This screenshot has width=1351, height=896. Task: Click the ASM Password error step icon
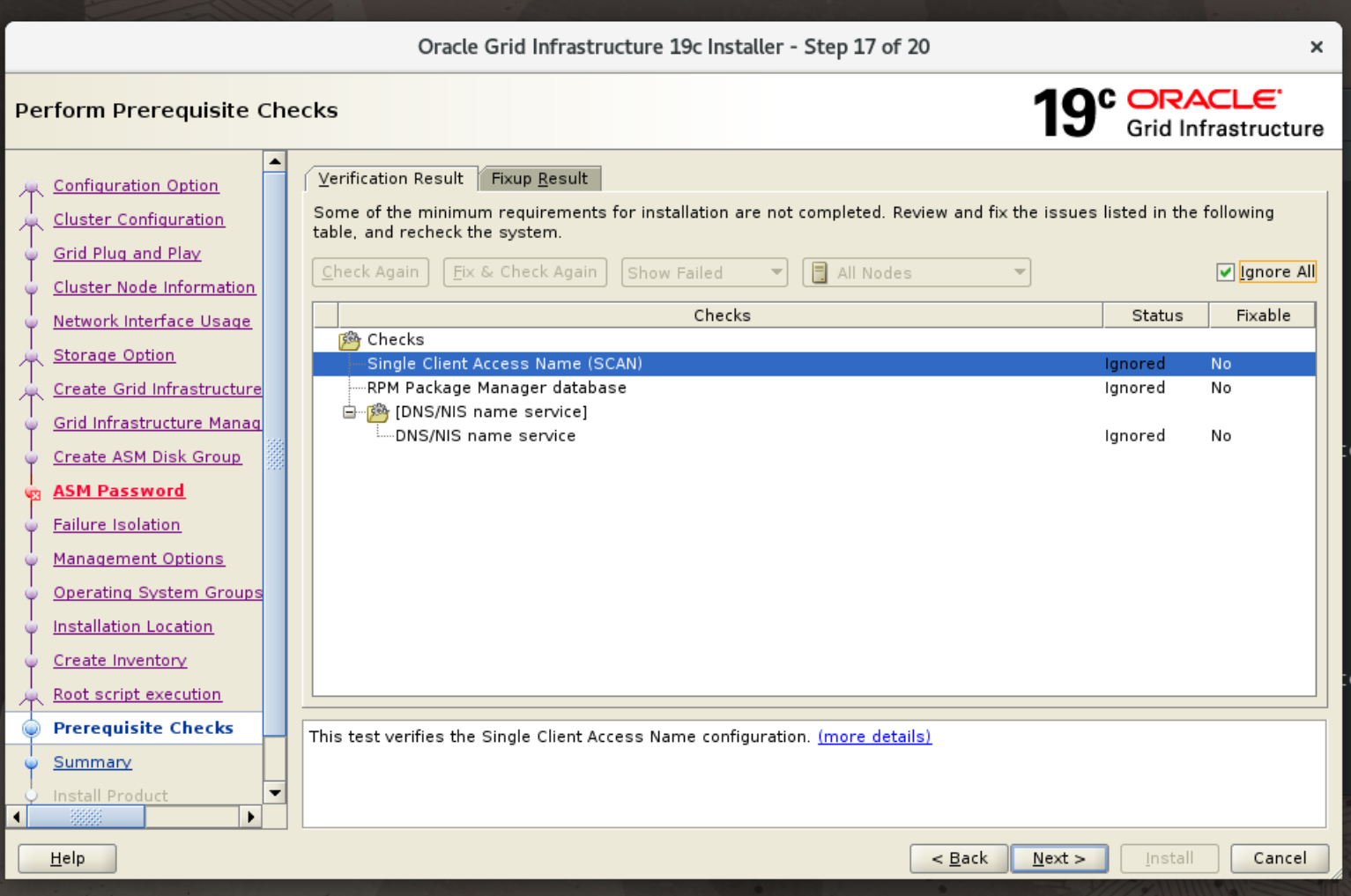tap(33, 492)
